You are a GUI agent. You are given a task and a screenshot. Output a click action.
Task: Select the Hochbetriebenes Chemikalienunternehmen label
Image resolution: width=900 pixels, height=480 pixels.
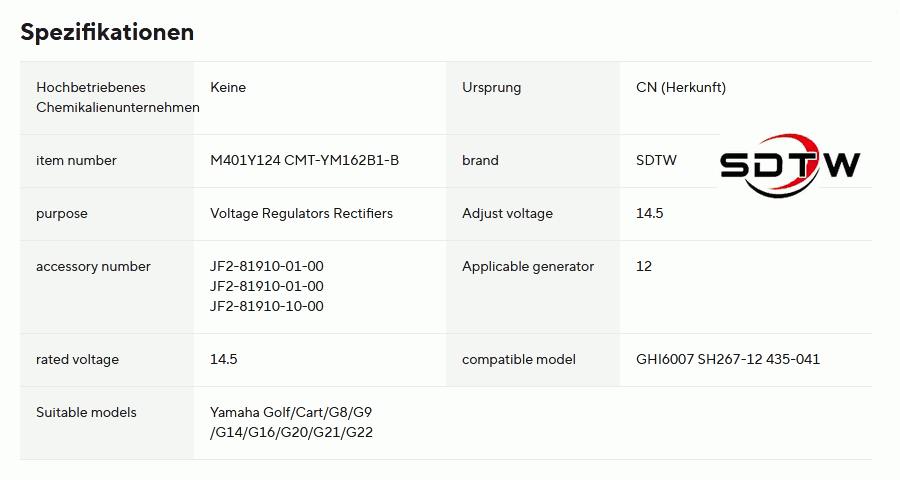(x=118, y=98)
